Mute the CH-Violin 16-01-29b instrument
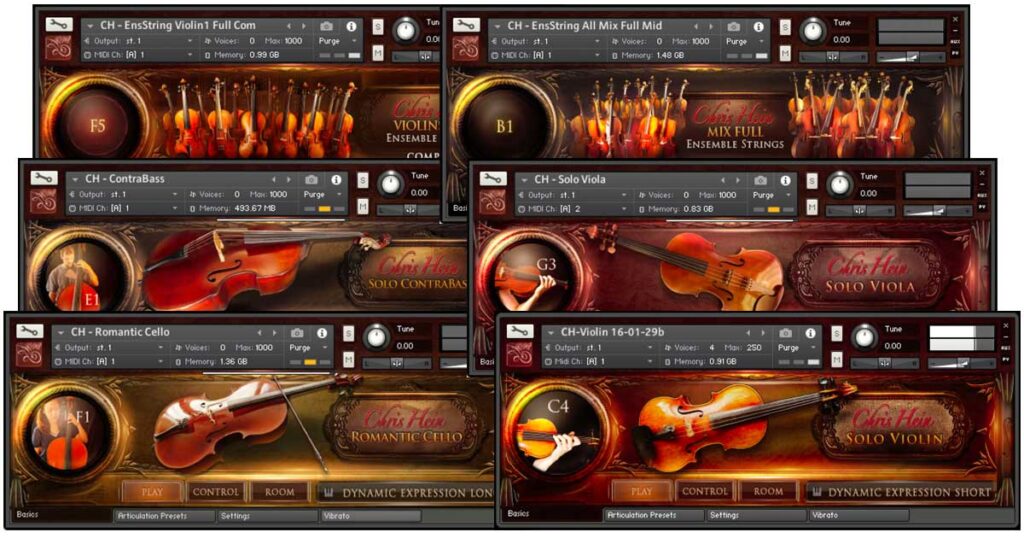Viewport: 1024px width, 538px height. (x=837, y=359)
